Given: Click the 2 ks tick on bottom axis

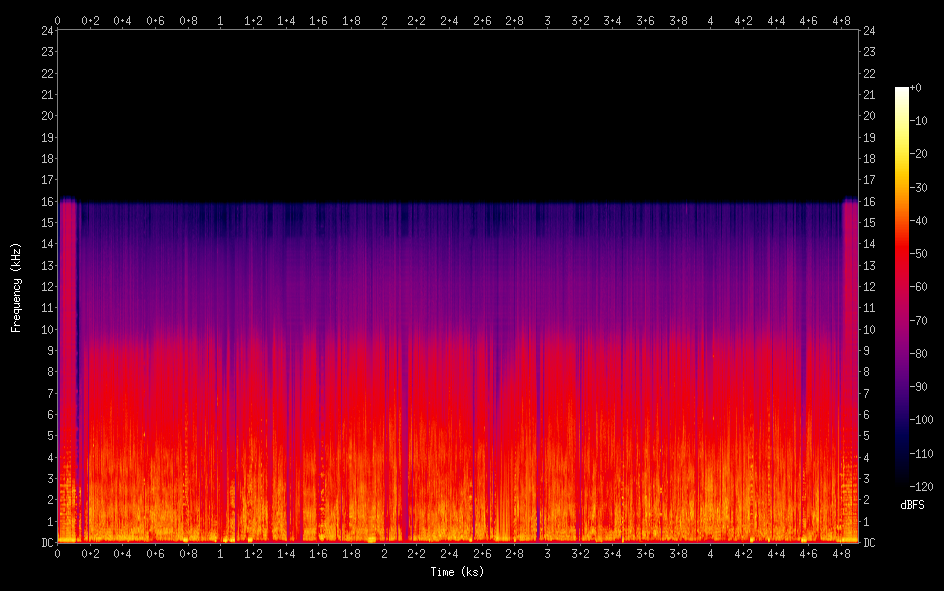Looking at the screenshot, I should tap(384, 553).
